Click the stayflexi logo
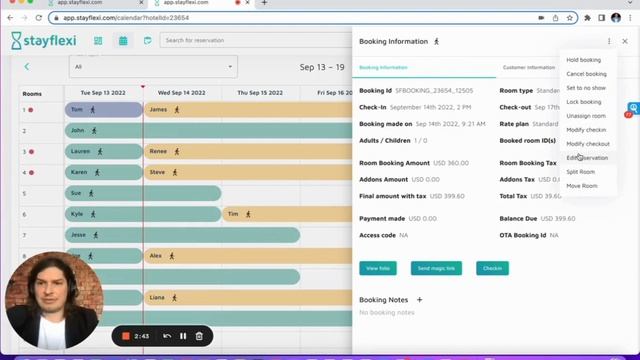 (x=44, y=40)
